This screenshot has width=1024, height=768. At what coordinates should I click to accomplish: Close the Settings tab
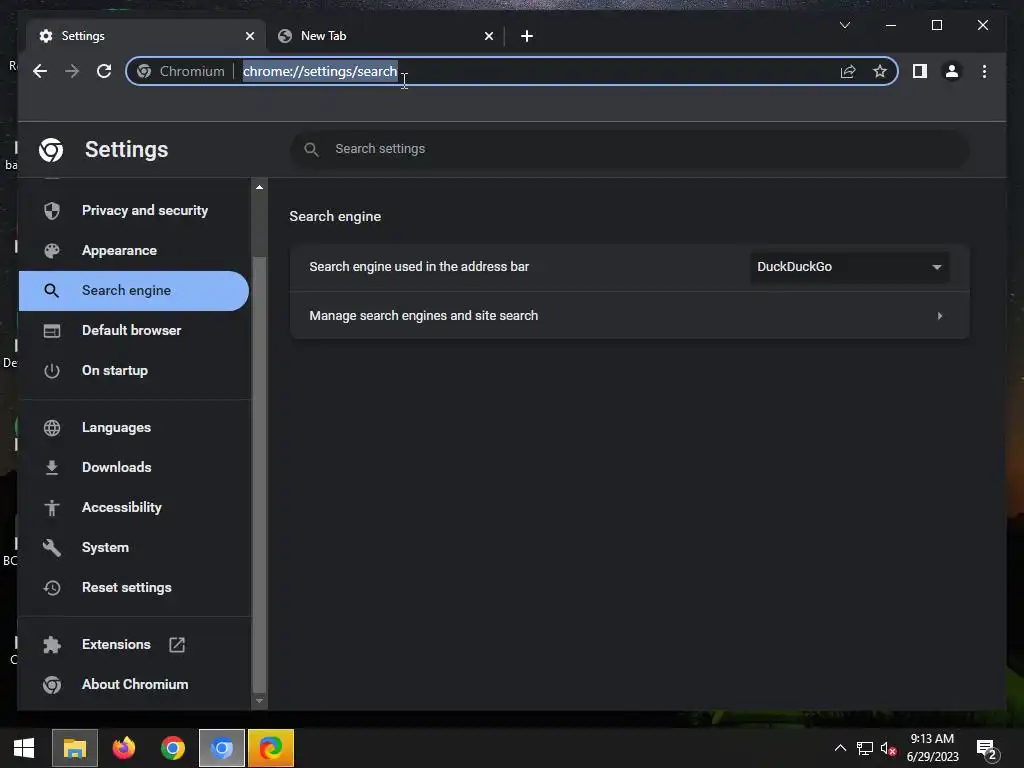[x=249, y=36]
